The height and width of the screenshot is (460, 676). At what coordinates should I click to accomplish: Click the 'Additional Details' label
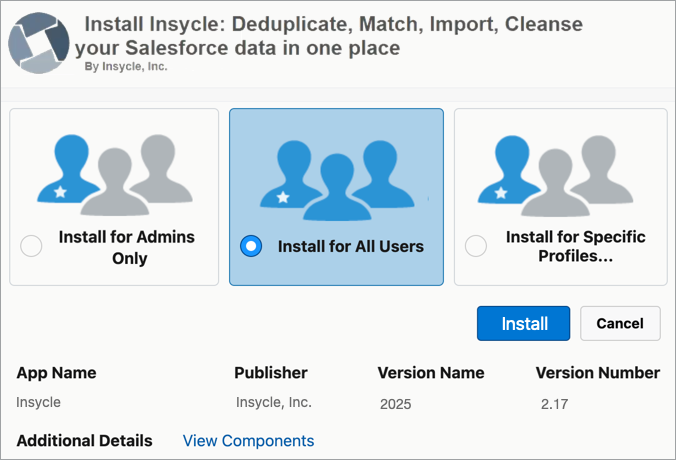point(84,441)
